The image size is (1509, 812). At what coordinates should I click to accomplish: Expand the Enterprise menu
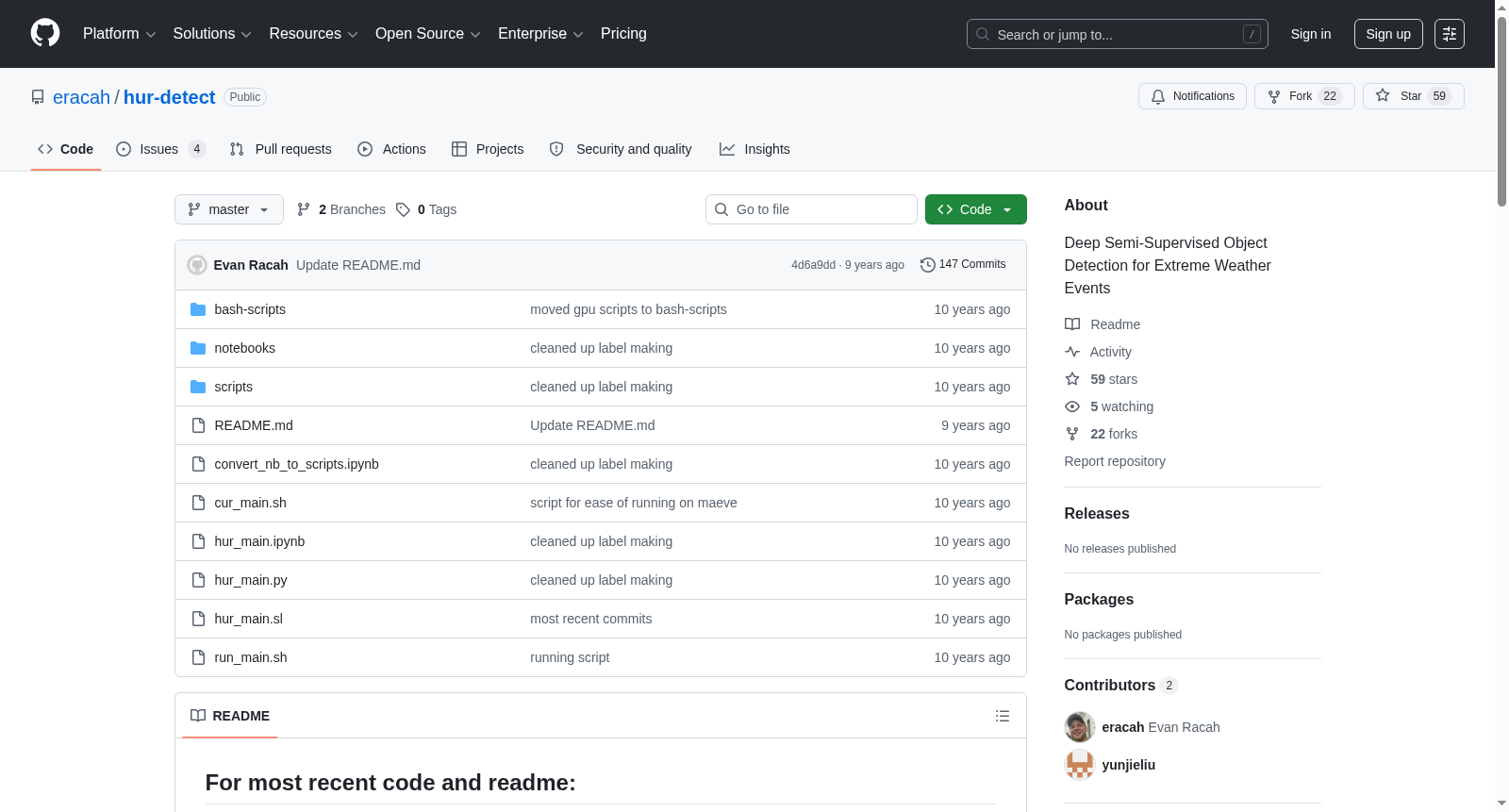[540, 34]
